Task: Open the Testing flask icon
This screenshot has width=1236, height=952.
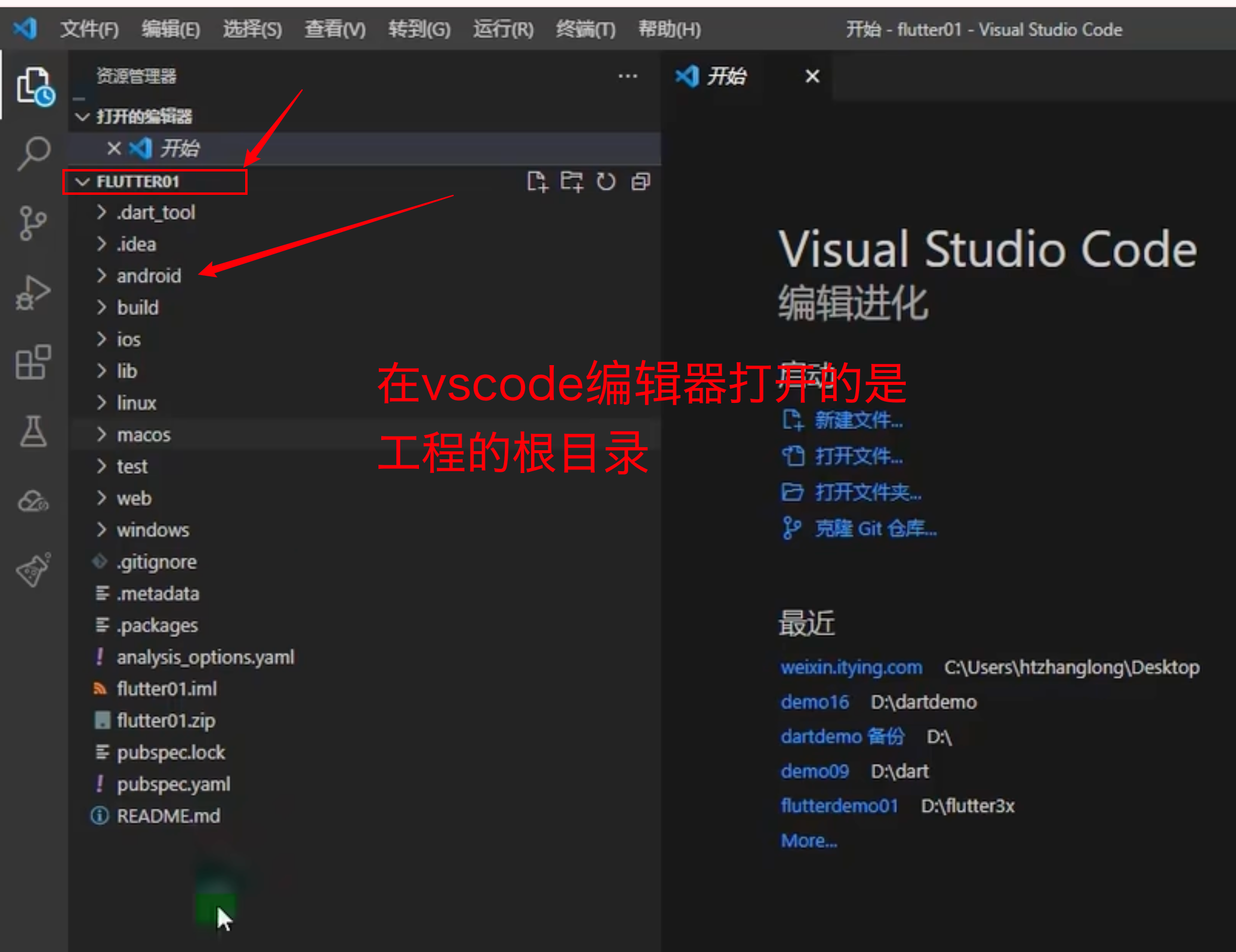Action: (33, 432)
